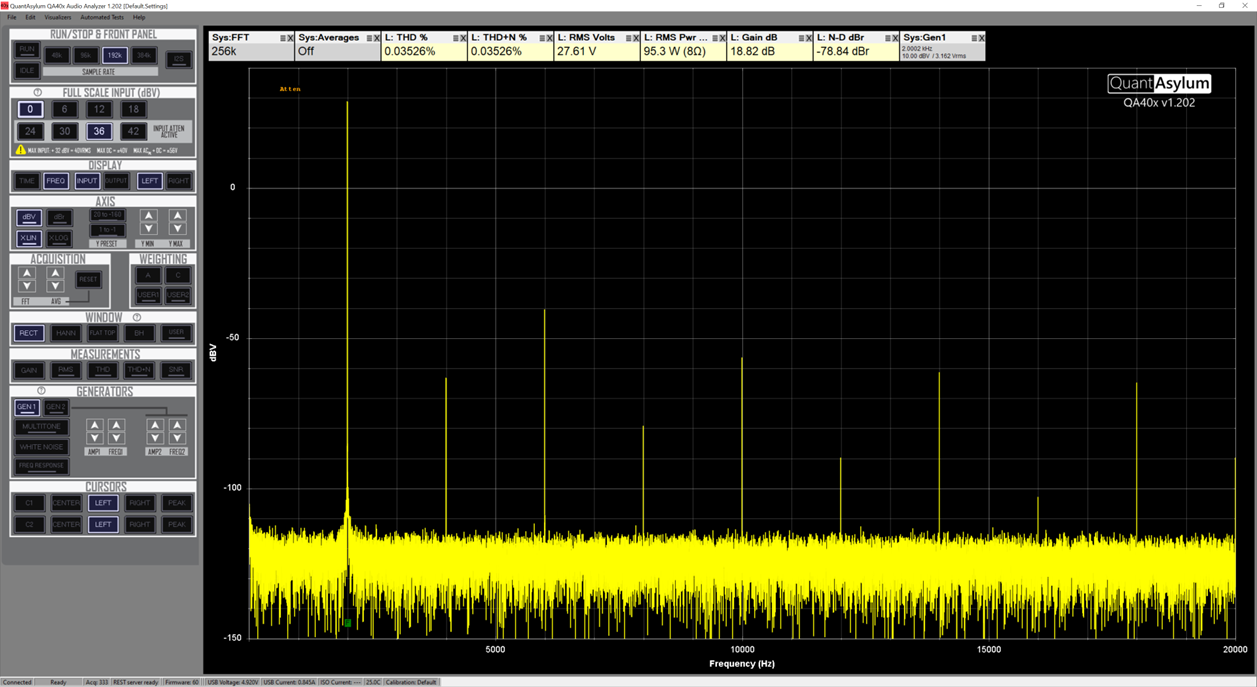Open the File menu

point(12,17)
